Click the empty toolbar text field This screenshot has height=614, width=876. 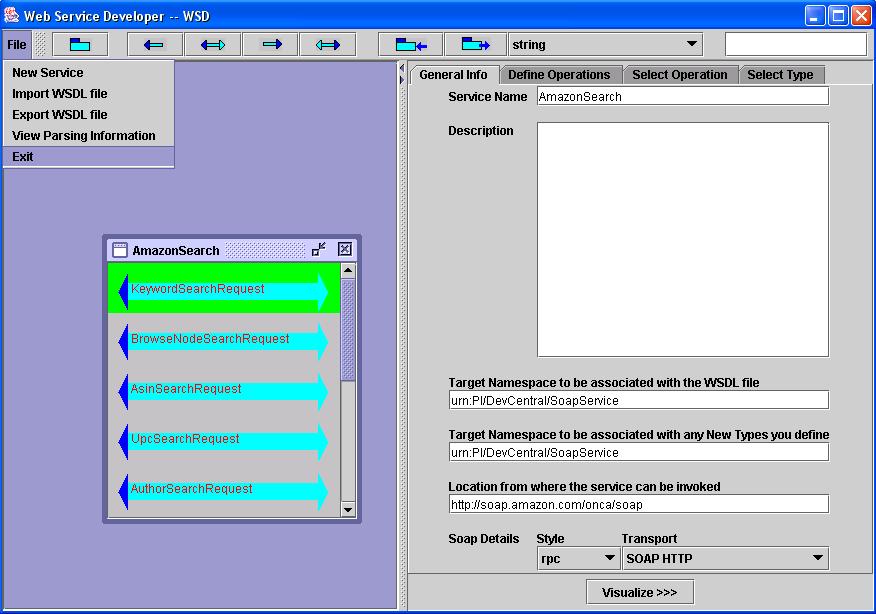pyautogui.click(x=796, y=45)
